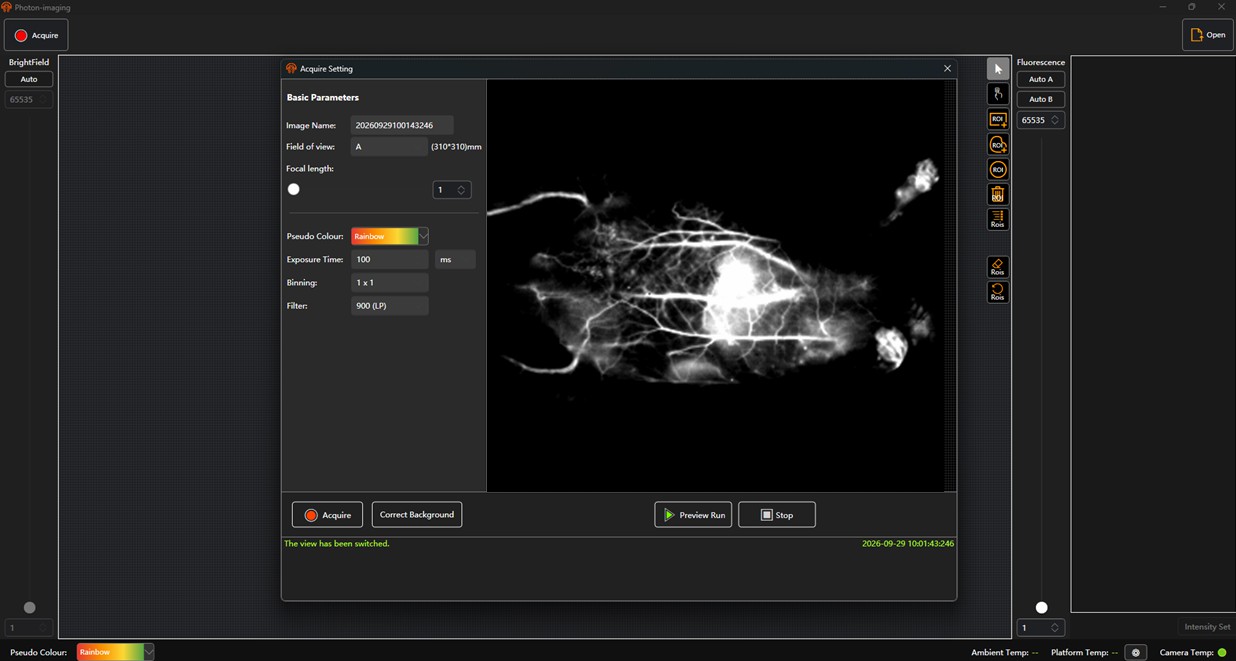Add a rectangular ROI

pos(997,120)
